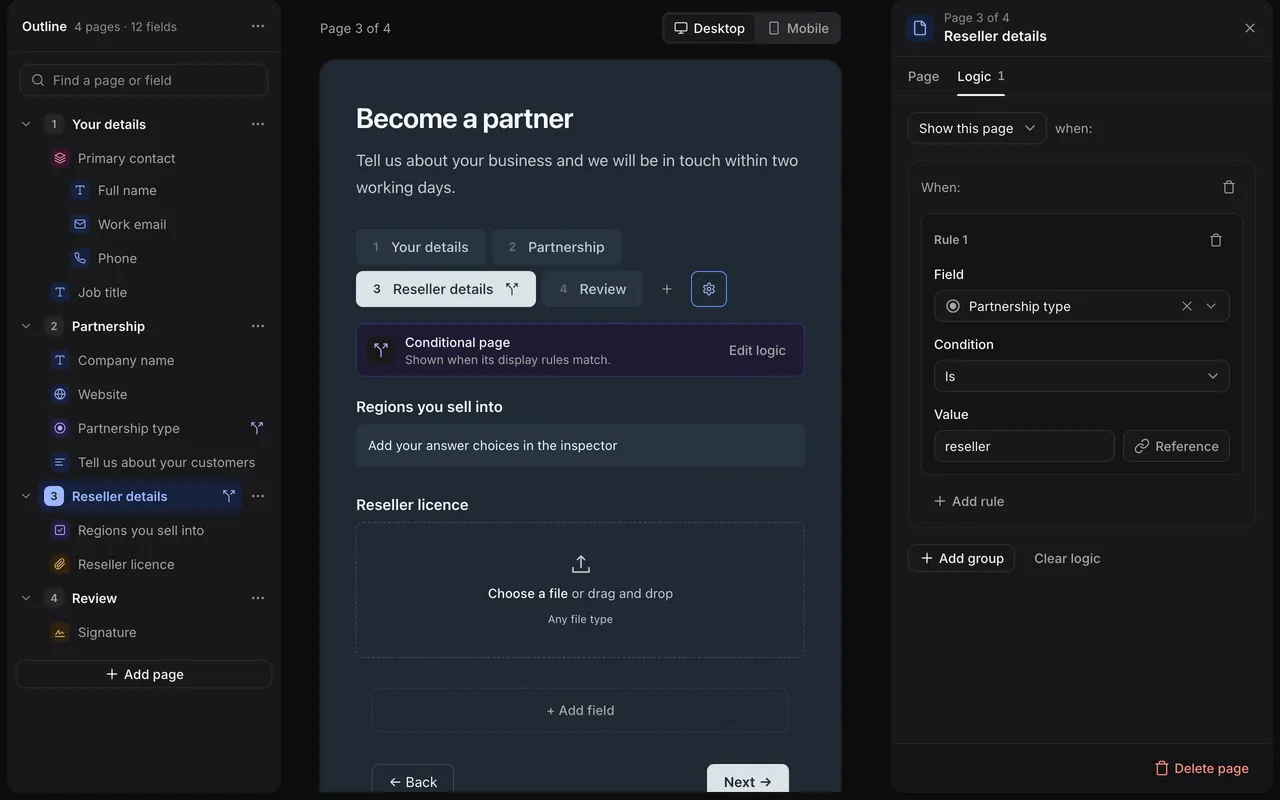Screen dimensions: 1280x800
Task: Click the Find a page or field search box
Action: tap(144, 80)
